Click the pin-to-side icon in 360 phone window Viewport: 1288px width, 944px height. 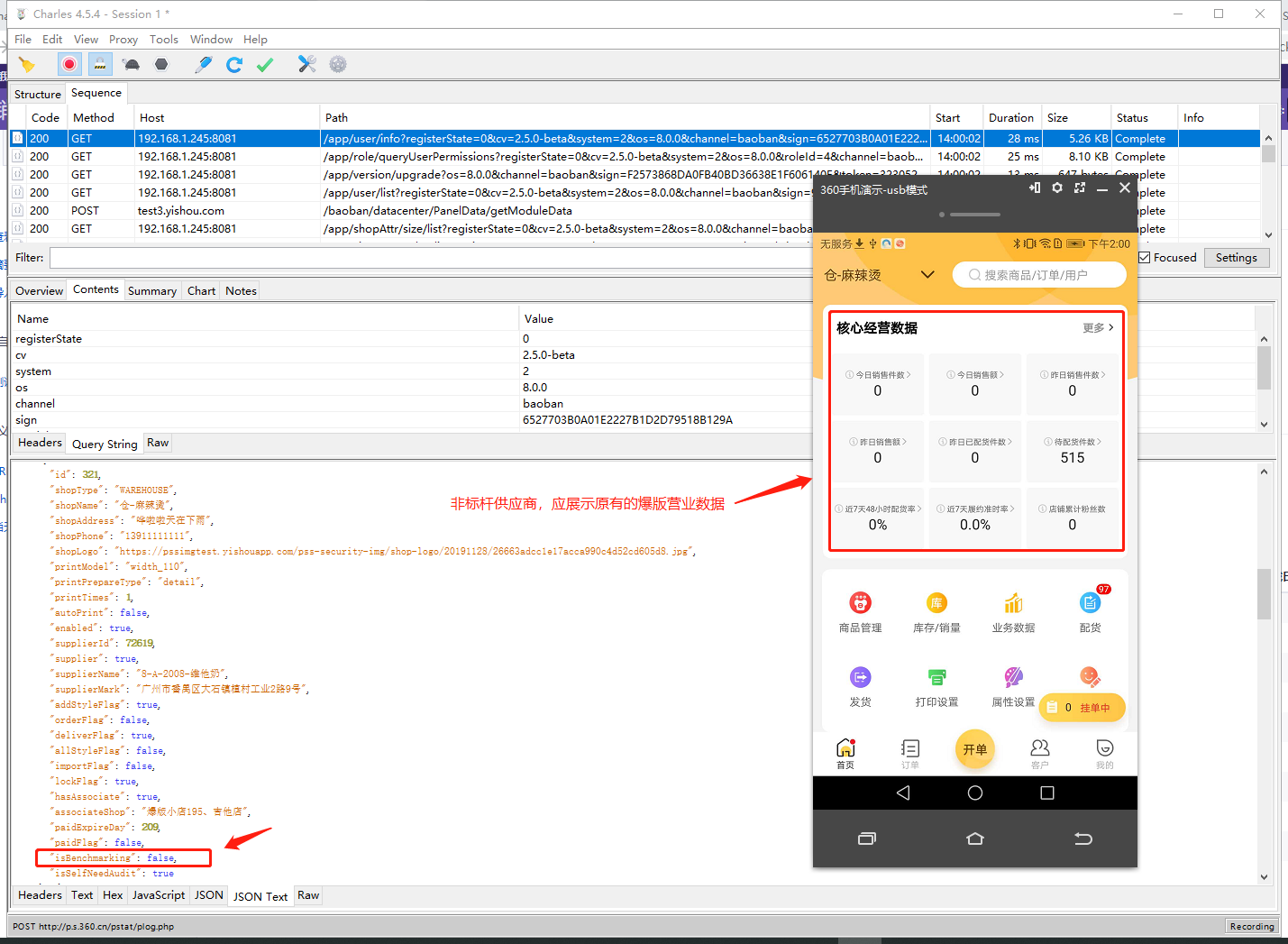click(1035, 188)
